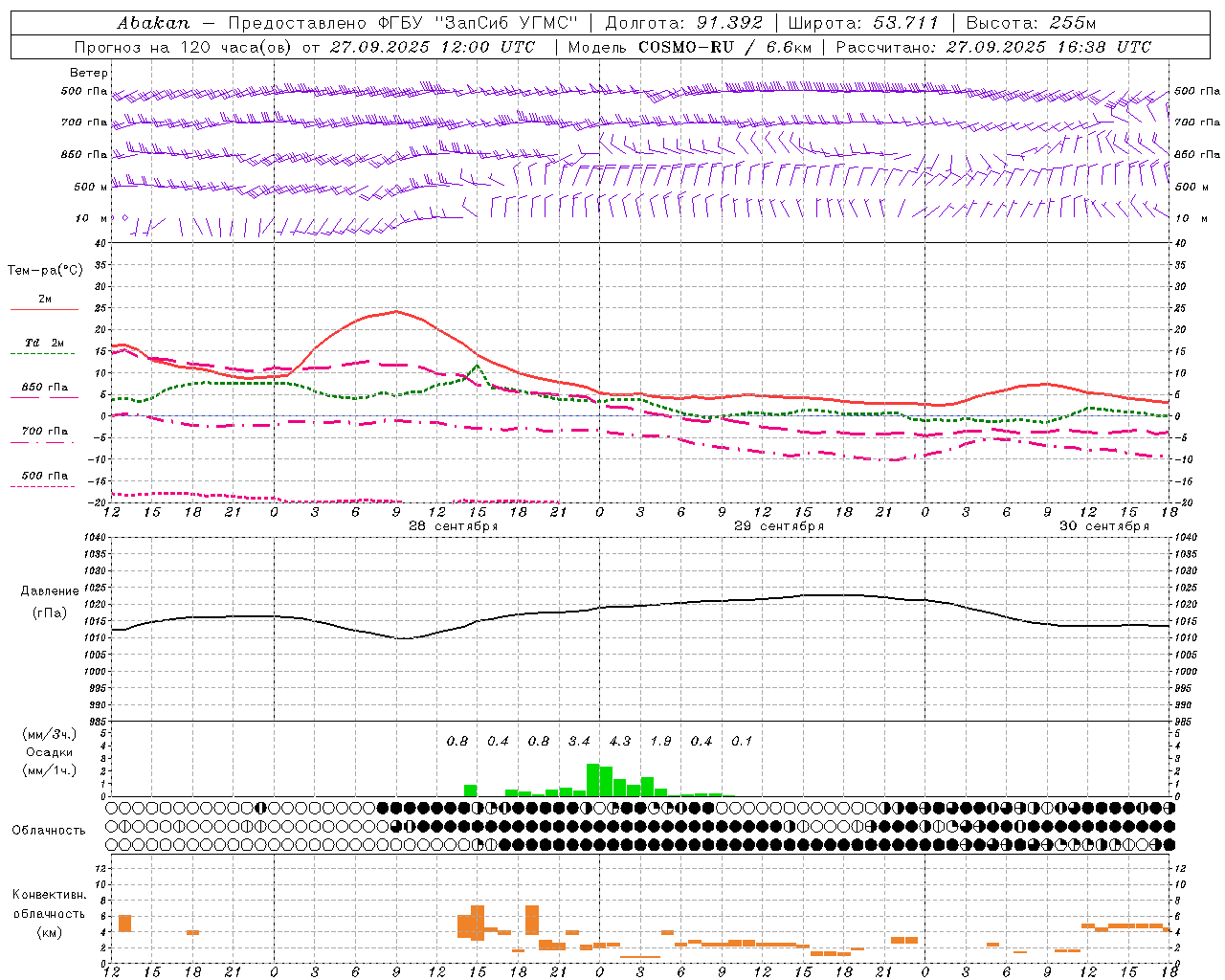Image resolution: width=1225 pixels, height=980 pixels.
Task: Click calculated time "27.09.2025 16:38 UTC"
Action: [1049, 46]
